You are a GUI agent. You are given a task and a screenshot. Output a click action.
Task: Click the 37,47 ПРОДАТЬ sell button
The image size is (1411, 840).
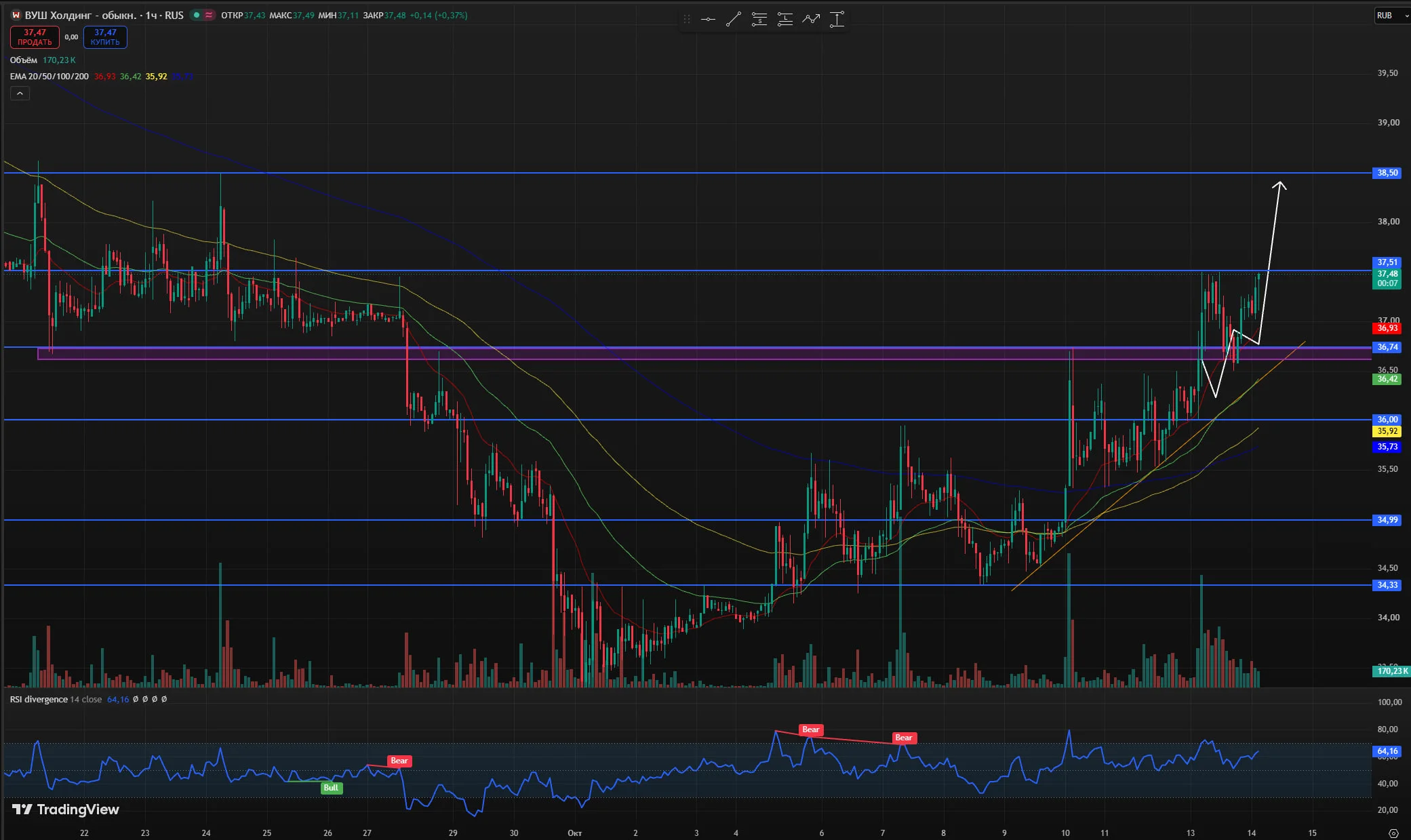[35, 37]
